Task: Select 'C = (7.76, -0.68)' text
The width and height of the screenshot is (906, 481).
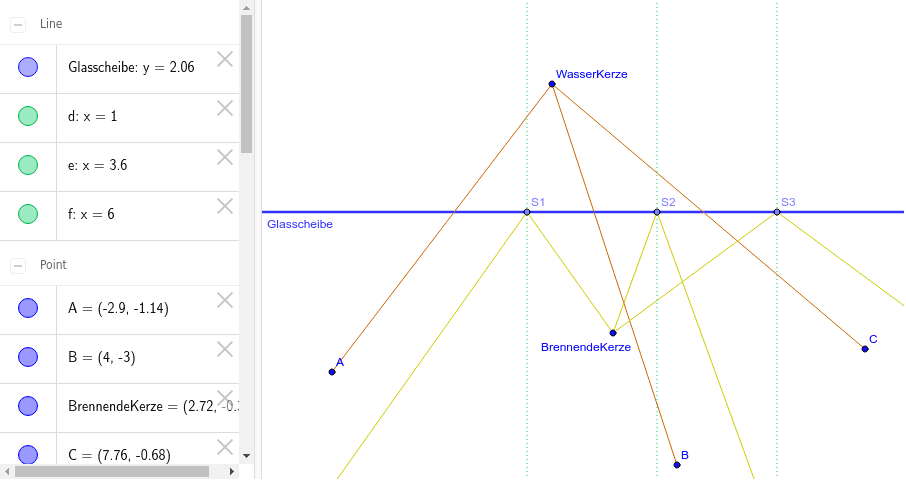Action: (x=120, y=456)
